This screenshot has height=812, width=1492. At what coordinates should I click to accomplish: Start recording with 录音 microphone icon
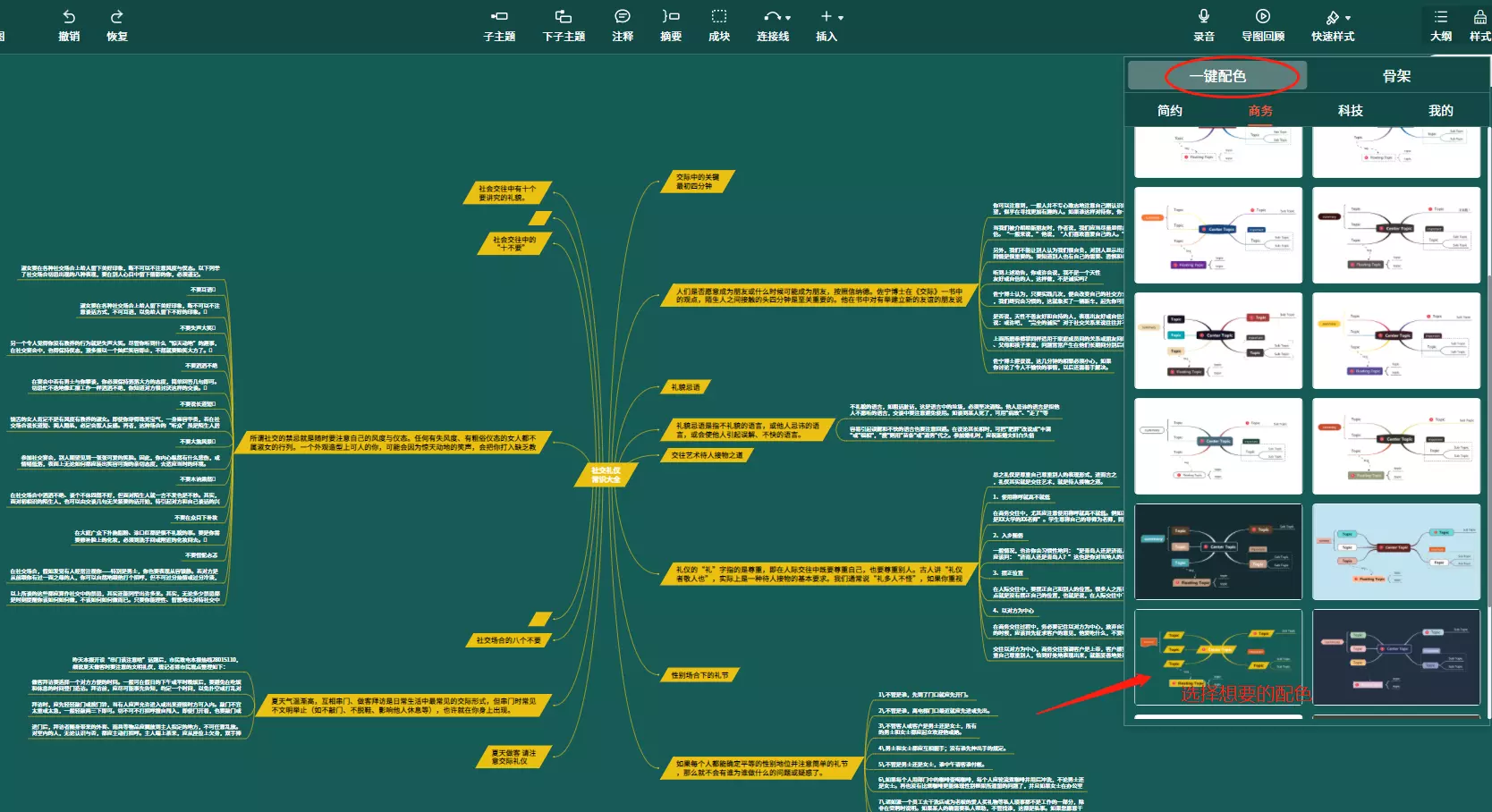(1204, 17)
